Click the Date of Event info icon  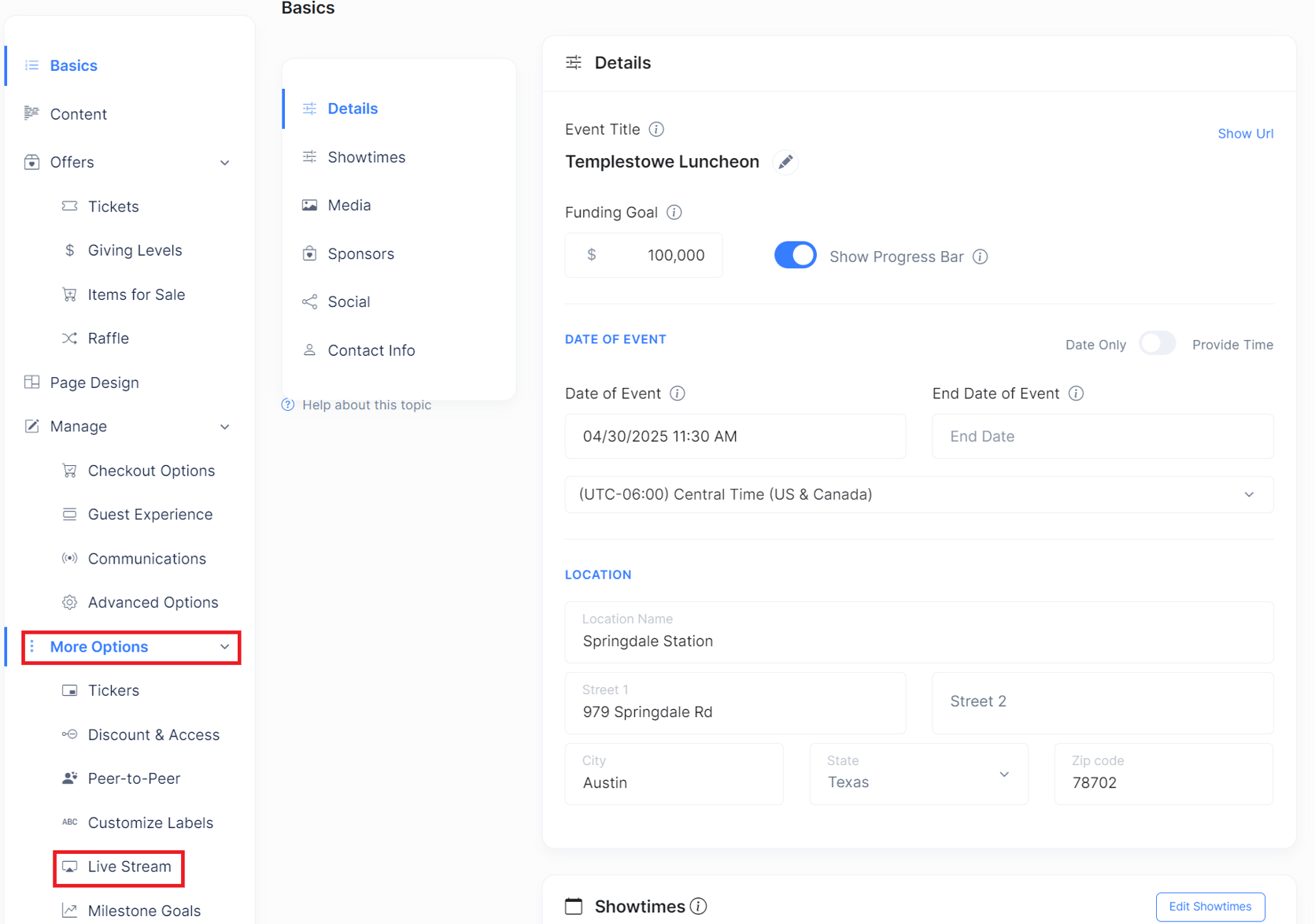[678, 394]
